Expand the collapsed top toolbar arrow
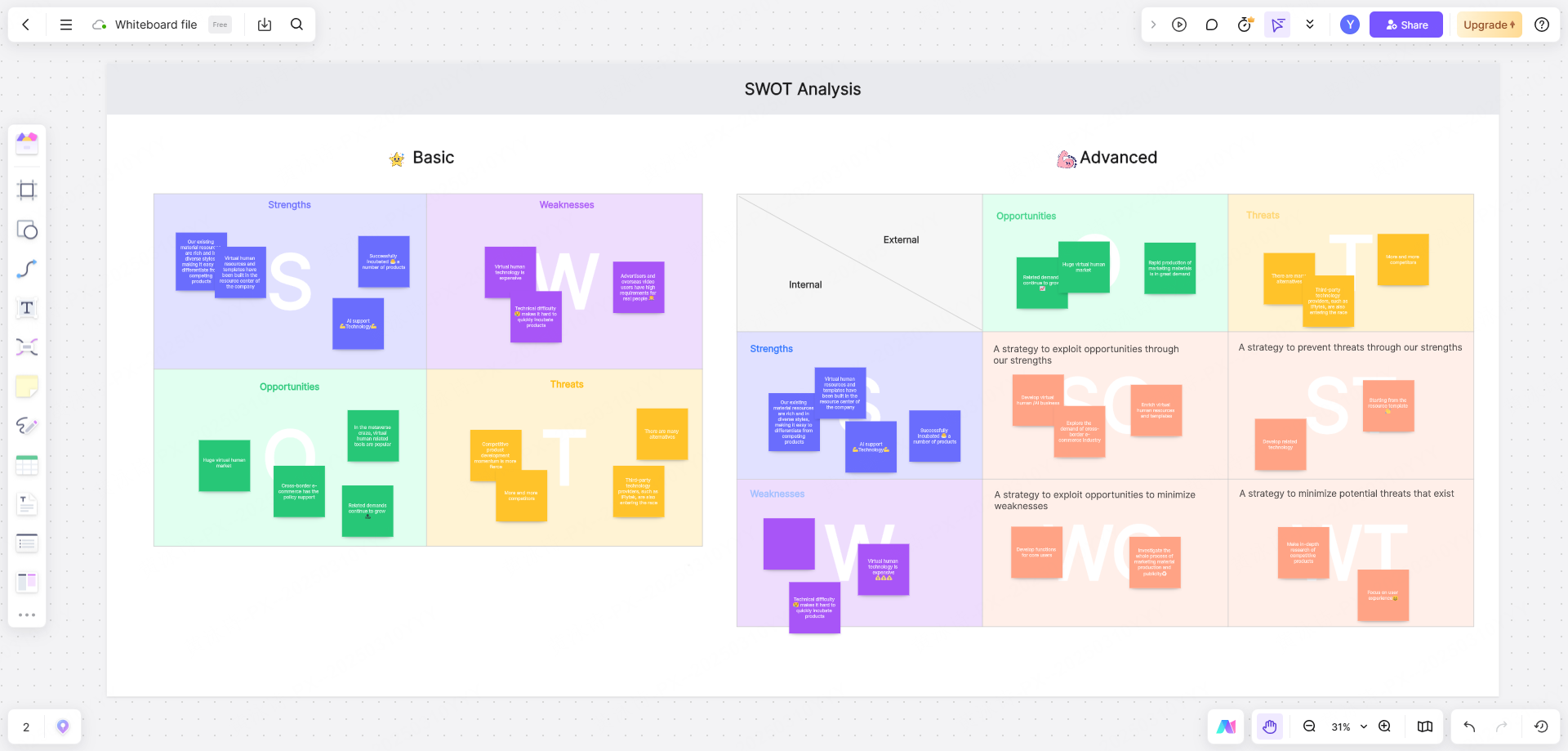 point(1153,25)
